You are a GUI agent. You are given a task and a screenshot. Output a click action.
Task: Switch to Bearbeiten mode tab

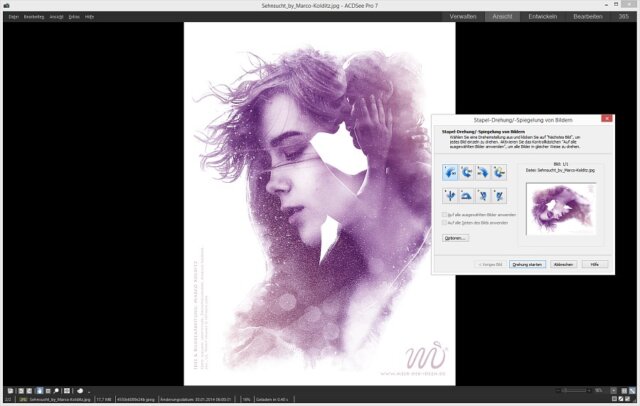click(x=588, y=16)
